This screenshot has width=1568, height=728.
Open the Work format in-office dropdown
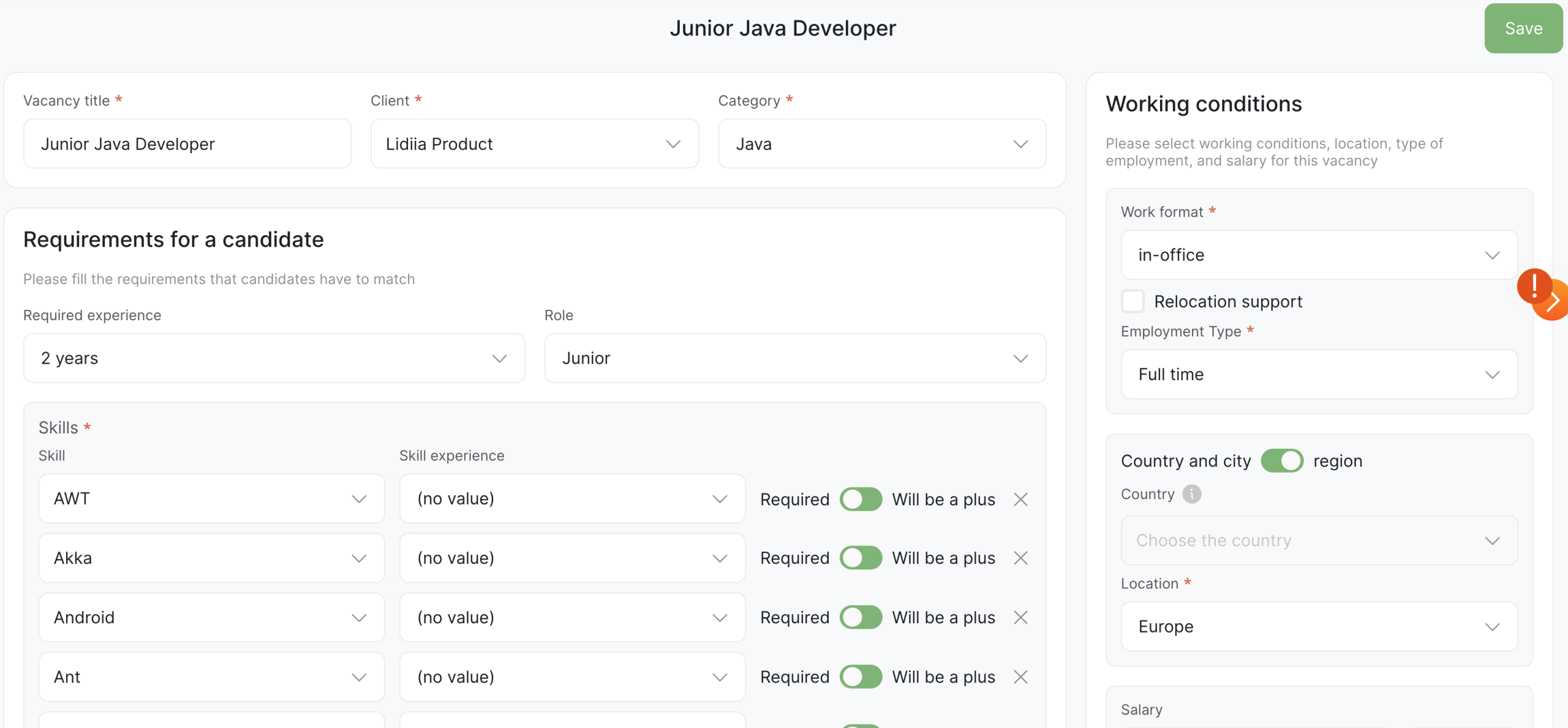1319,255
